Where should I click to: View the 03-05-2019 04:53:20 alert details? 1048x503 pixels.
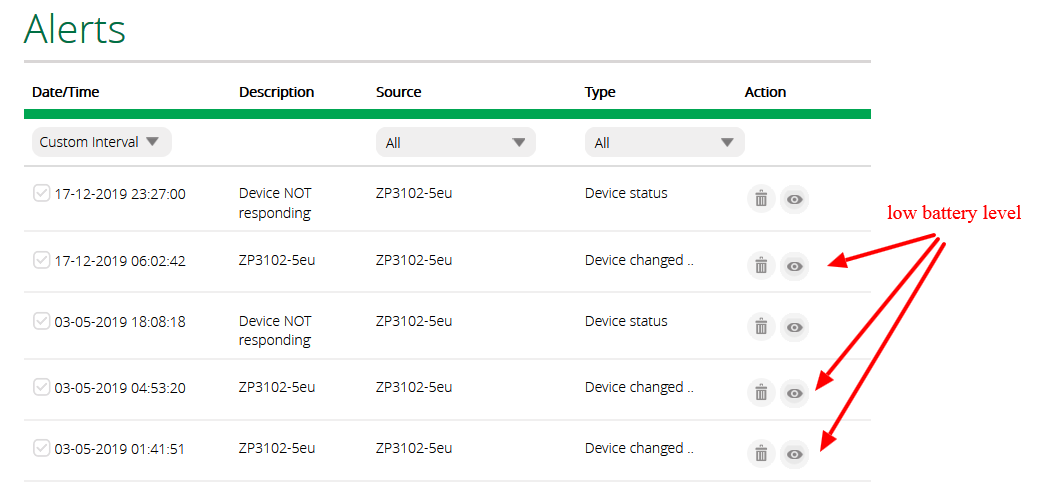pyautogui.click(x=794, y=393)
